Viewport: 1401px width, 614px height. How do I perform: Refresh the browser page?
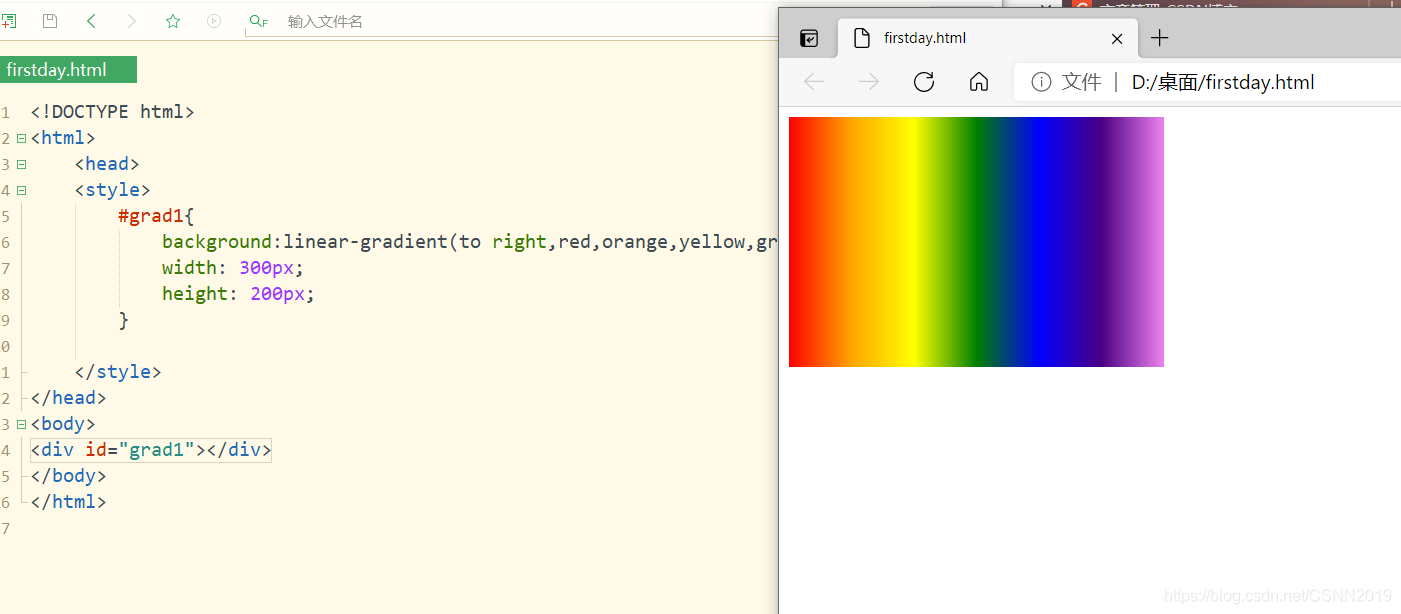[x=924, y=82]
